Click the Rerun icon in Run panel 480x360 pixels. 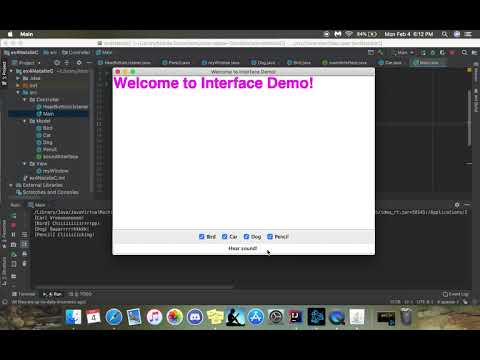[x=14, y=216]
